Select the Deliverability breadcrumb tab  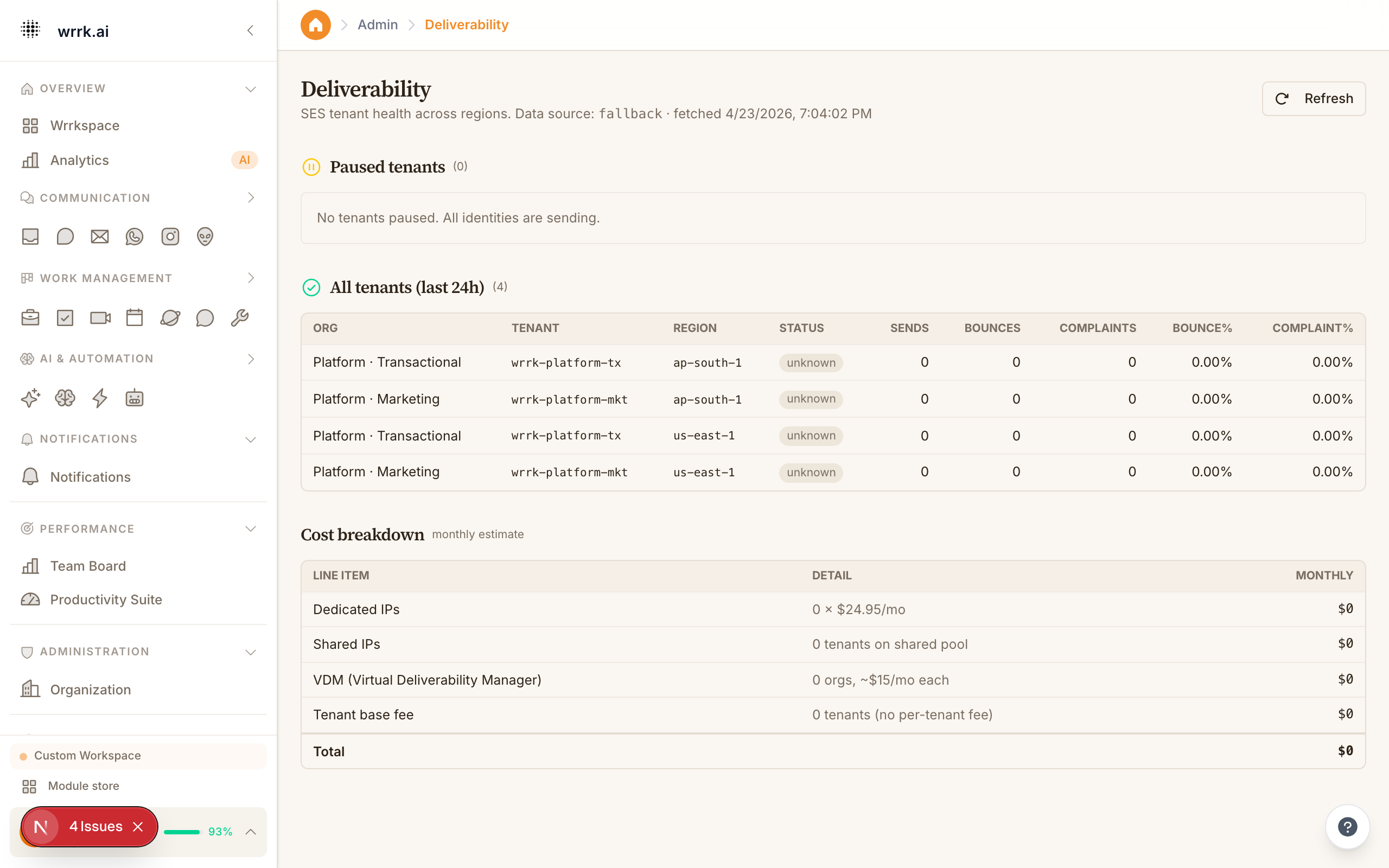point(466,24)
